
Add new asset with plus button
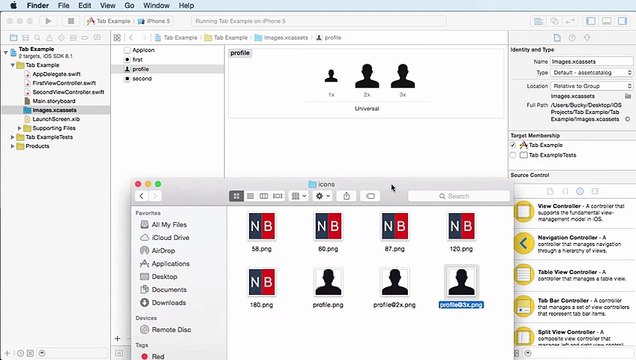click(117, 339)
